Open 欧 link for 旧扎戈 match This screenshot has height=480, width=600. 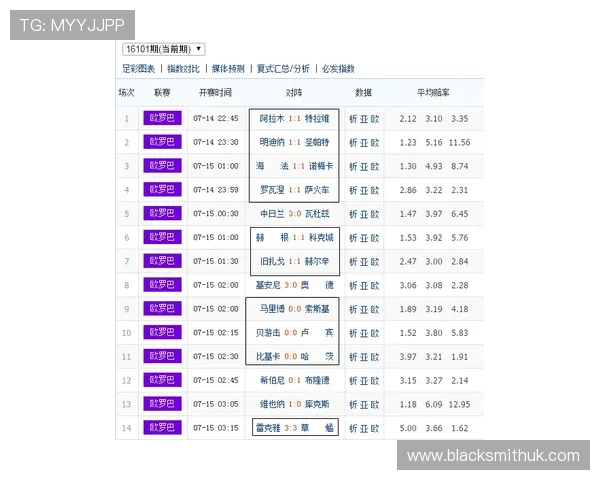click(375, 262)
